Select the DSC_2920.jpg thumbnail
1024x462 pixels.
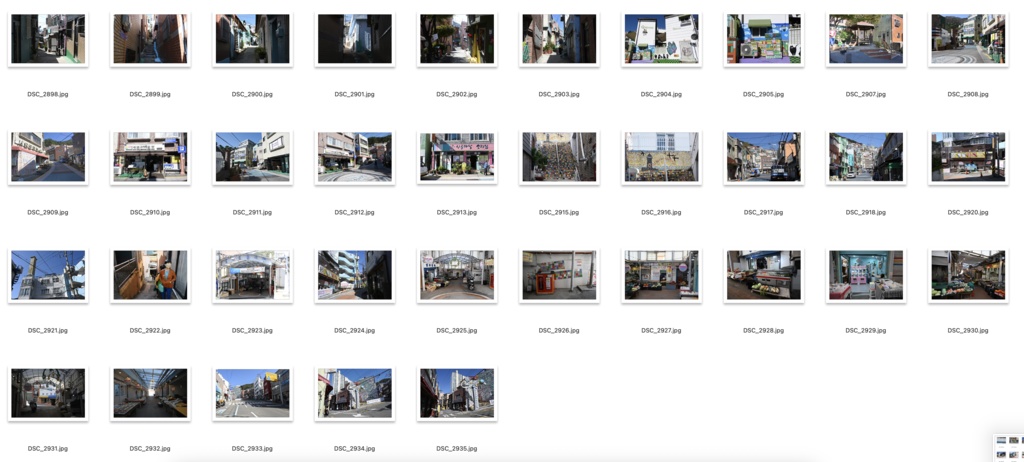coord(968,157)
